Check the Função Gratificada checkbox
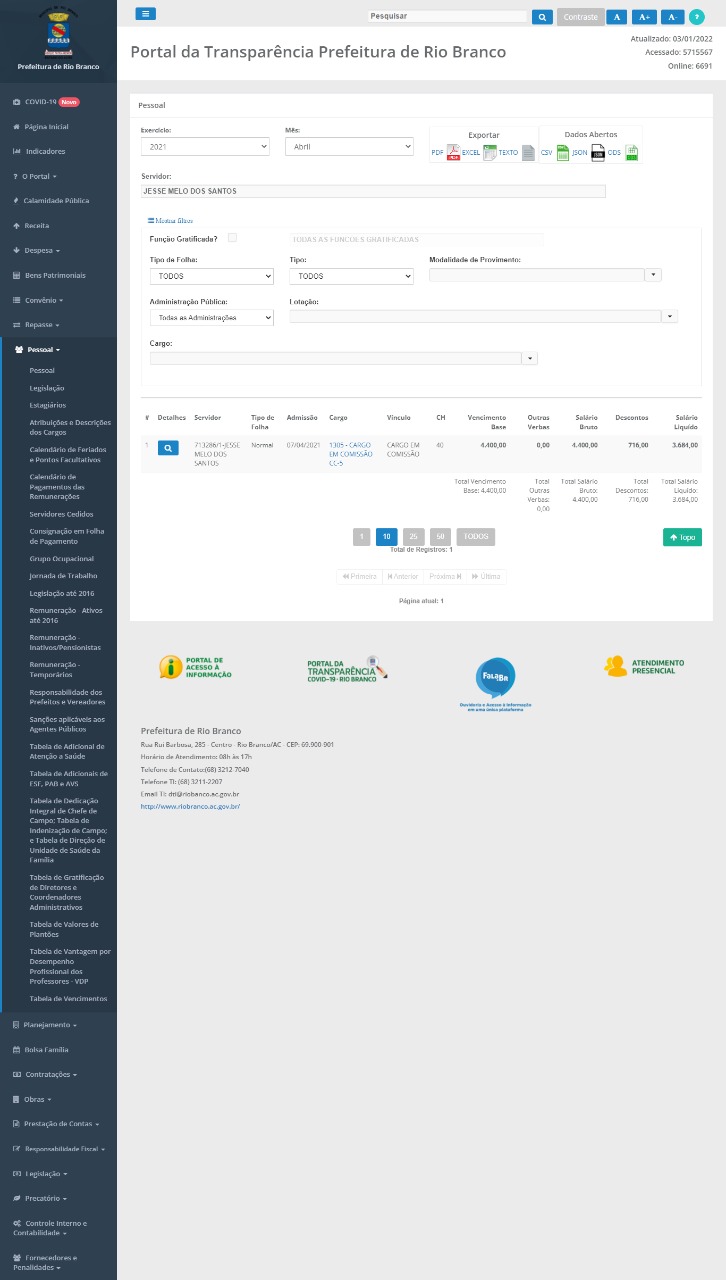 pos(233,238)
